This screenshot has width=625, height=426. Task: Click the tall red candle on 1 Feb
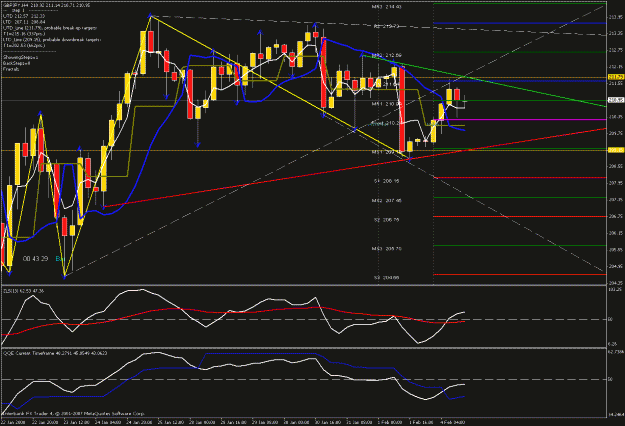click(402, 110)
